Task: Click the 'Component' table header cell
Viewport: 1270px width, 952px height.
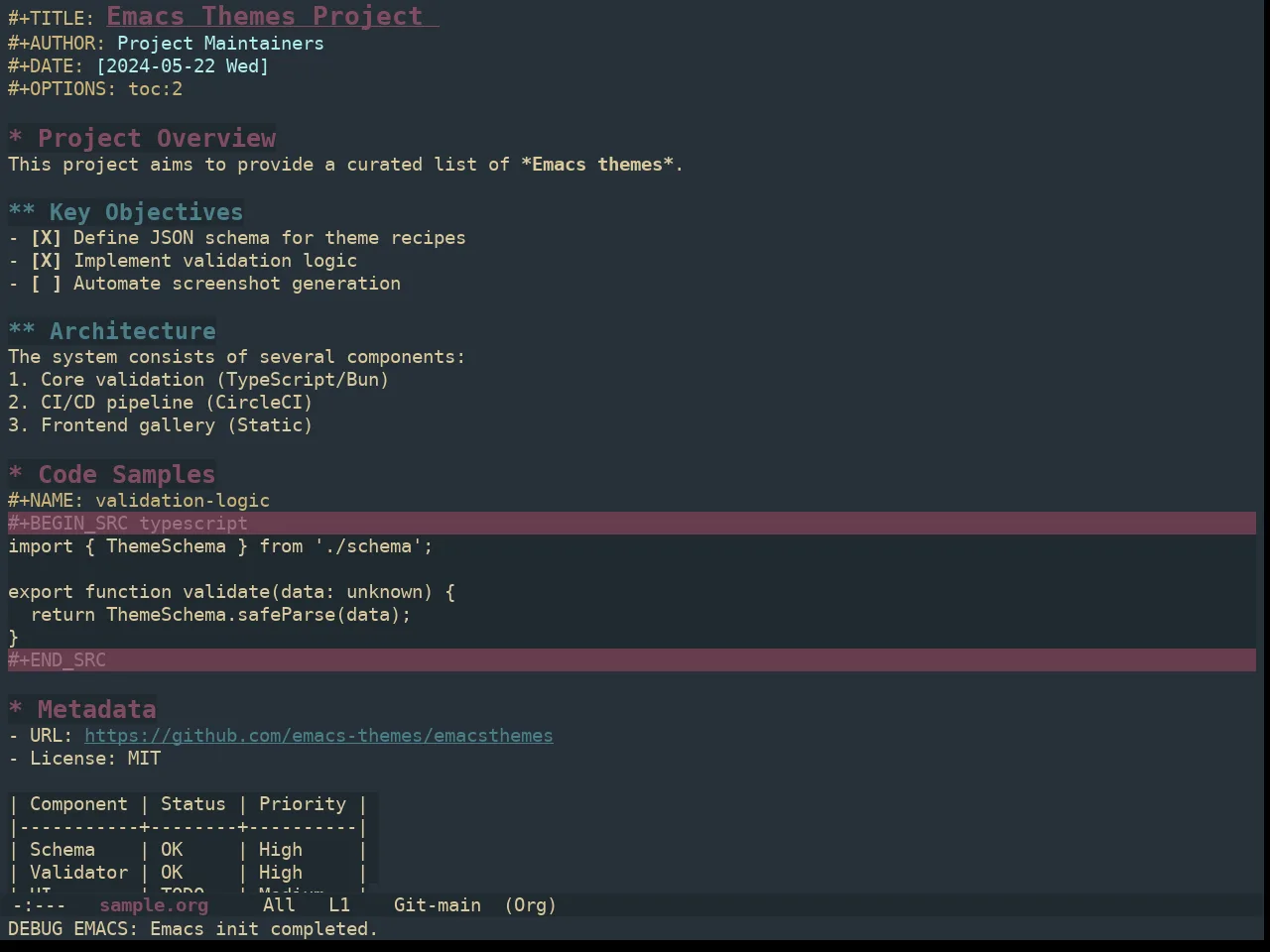Action: [x=78, y=804]
